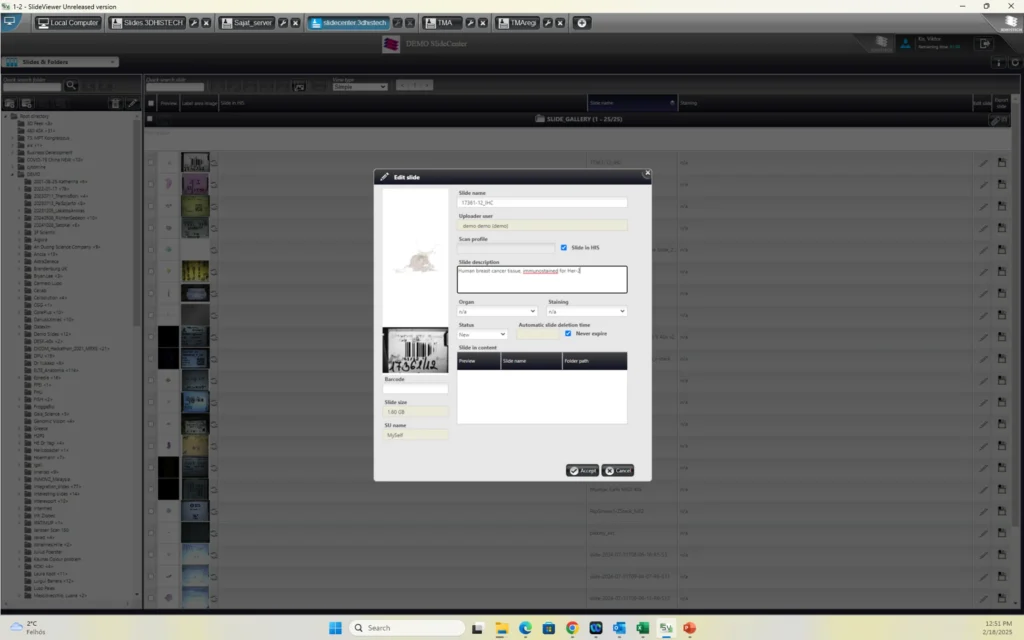Click the Slide description text area

click(542, 280)
